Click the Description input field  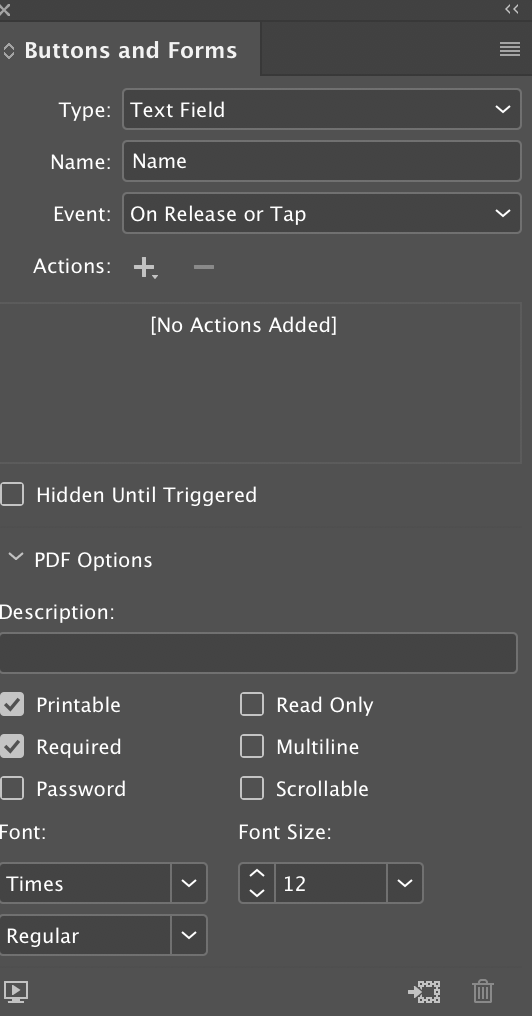click(258, 653)
